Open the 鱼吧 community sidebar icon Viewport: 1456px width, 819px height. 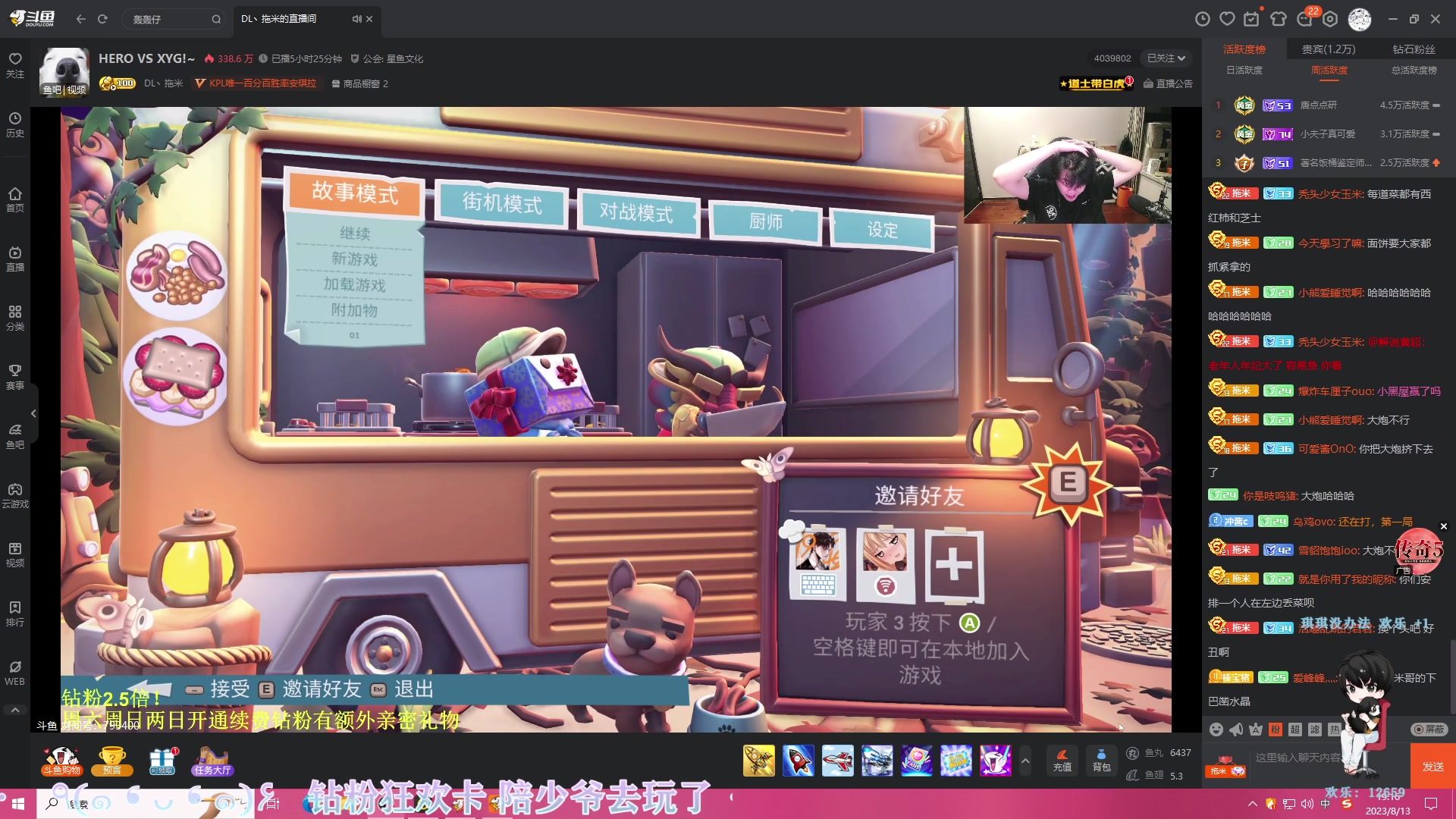(15, 436)
